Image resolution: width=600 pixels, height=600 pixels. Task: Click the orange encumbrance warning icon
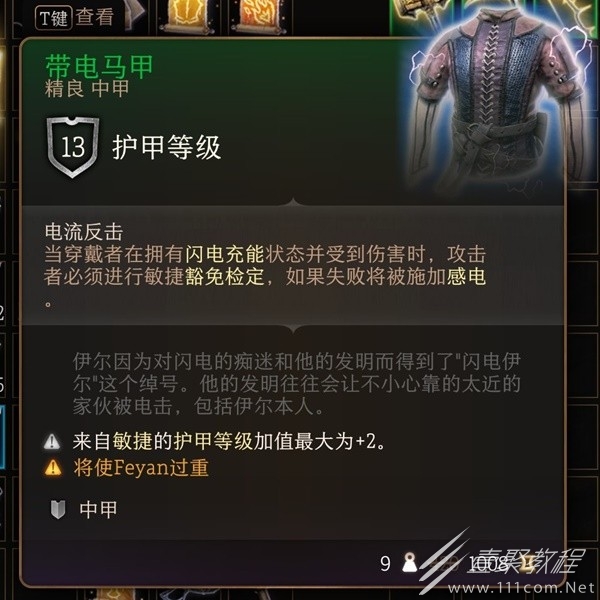click(x=53, y=467)
